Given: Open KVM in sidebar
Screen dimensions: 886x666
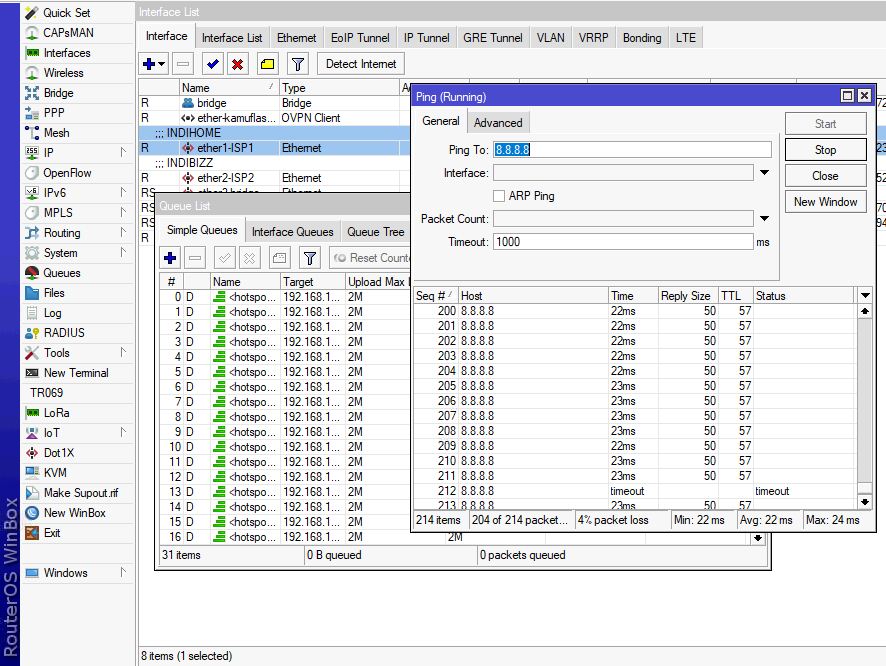Looking at the screenshot, I should click(x=55, y=473).
